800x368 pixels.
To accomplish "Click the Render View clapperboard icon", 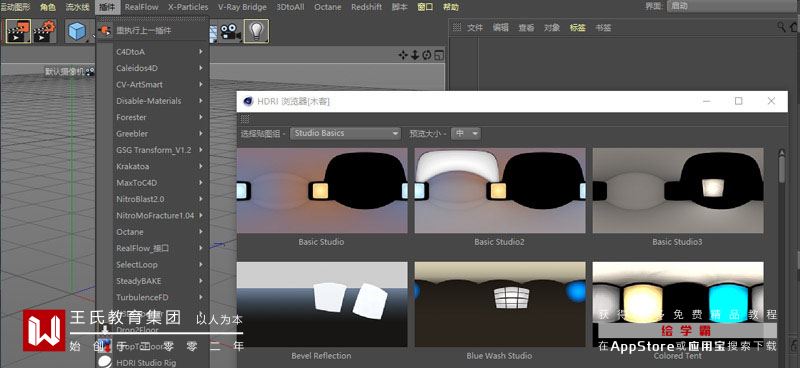I will coord(18,32).
